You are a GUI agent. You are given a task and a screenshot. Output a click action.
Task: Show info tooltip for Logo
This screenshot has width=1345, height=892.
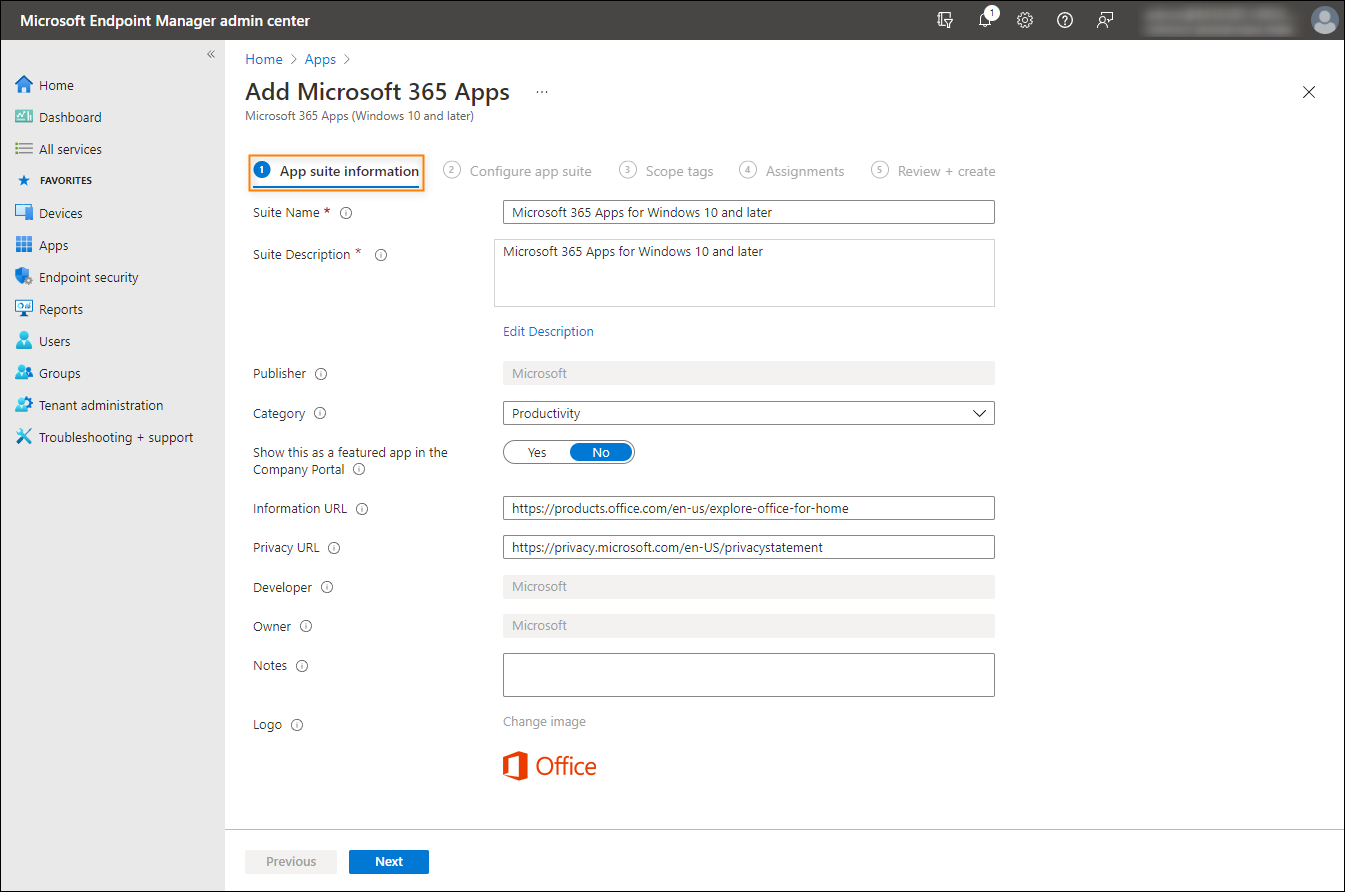[x=296, y=725]
